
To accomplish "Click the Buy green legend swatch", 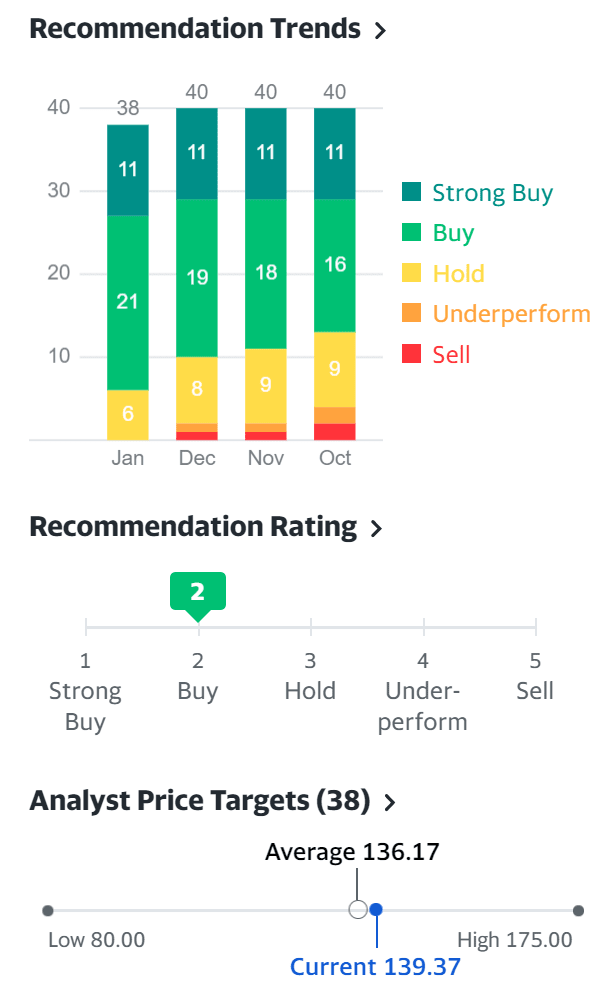I will pyautogui.click(x=411, y=233).
